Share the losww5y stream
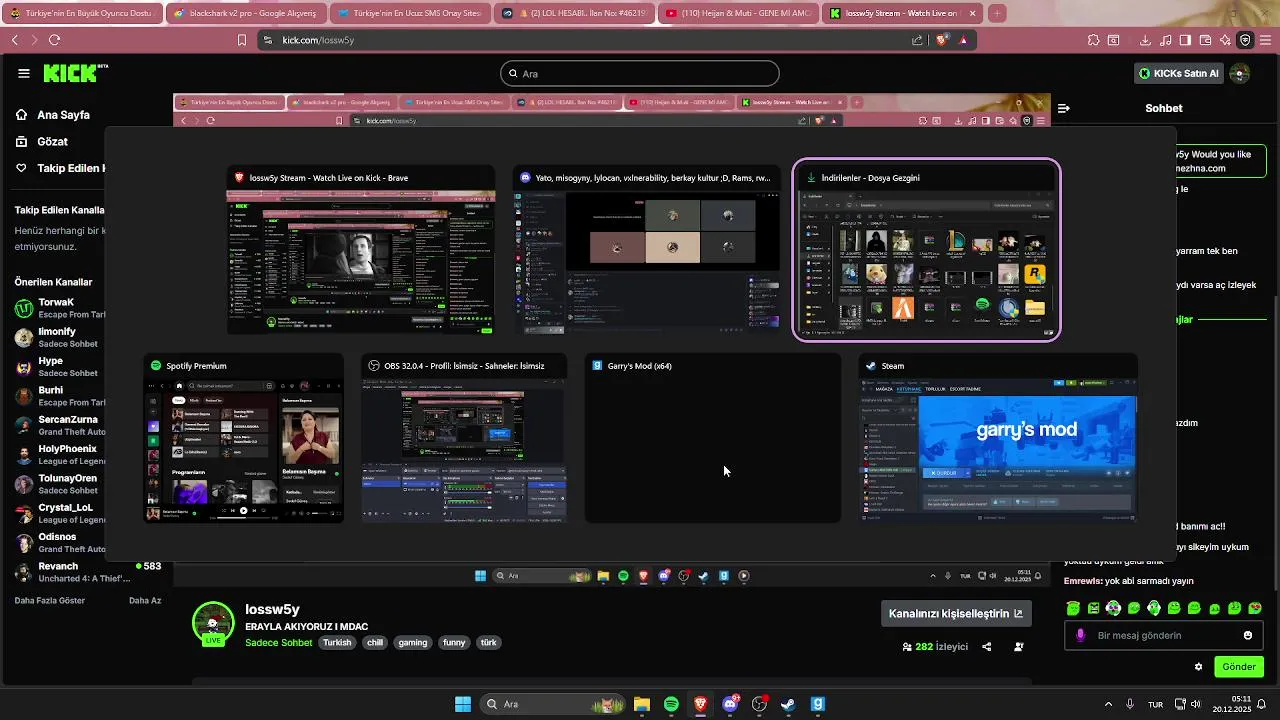 click(987, 646)
